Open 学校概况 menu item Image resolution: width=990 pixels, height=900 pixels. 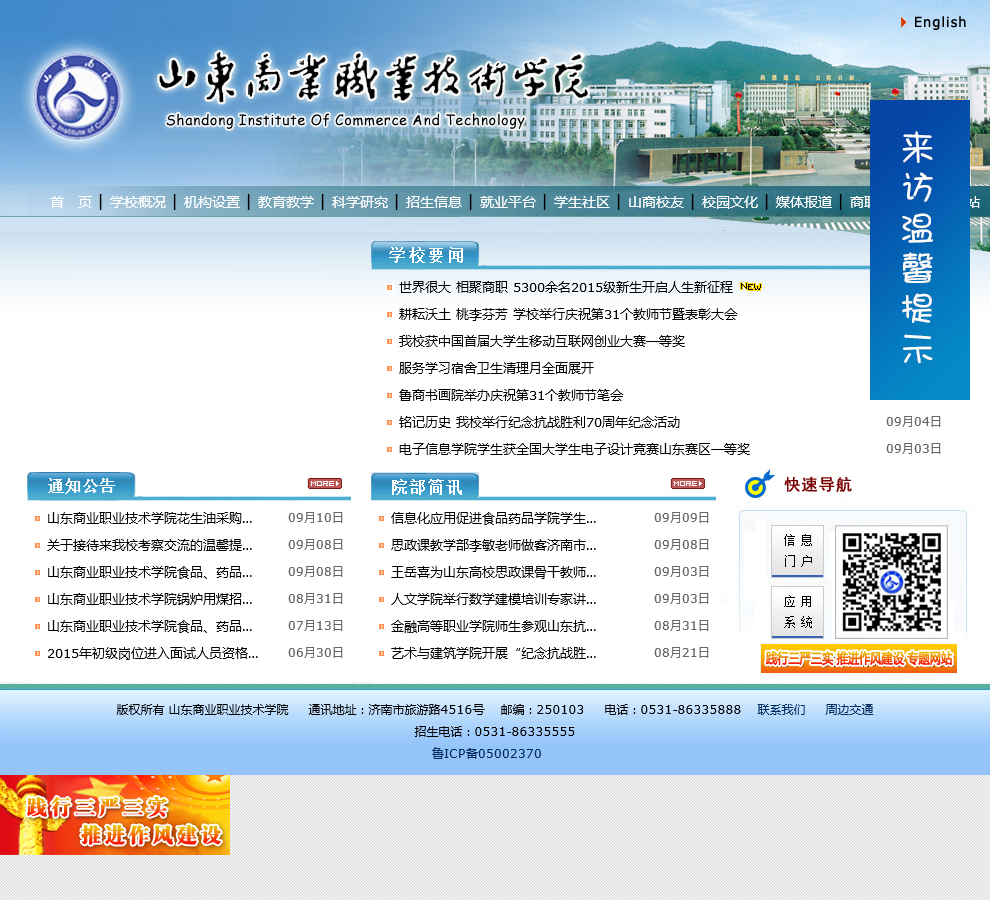138,202
